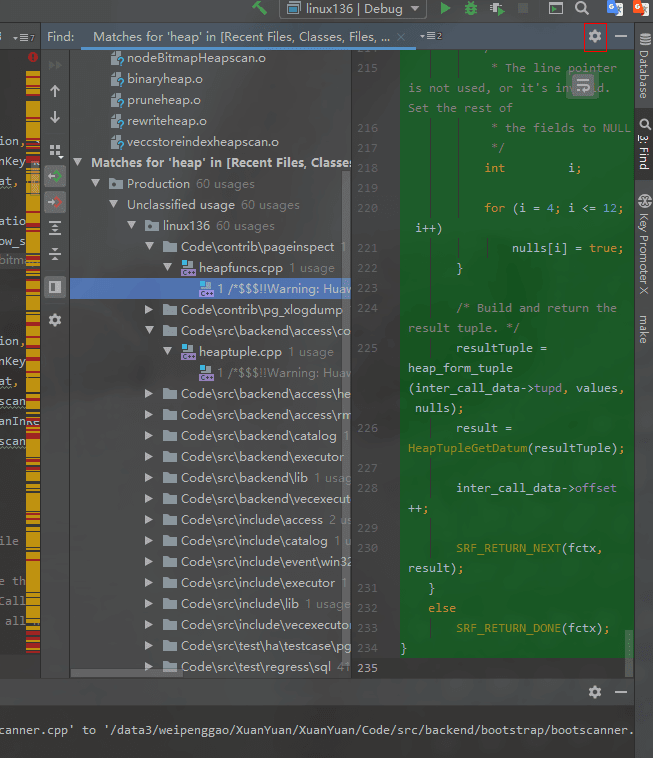Click SRF_RETURN_DONE(fctx) in preview
The height and width of the screenshot is (758, 653).
(x=533, y=628)
